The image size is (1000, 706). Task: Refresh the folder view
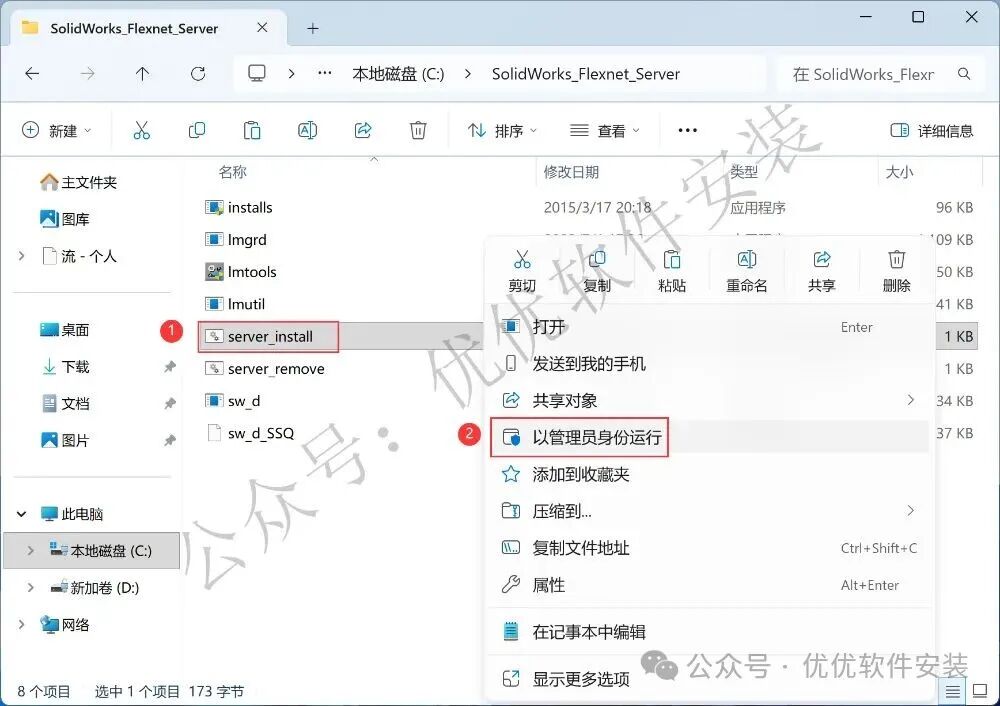[x=198, y=74]
